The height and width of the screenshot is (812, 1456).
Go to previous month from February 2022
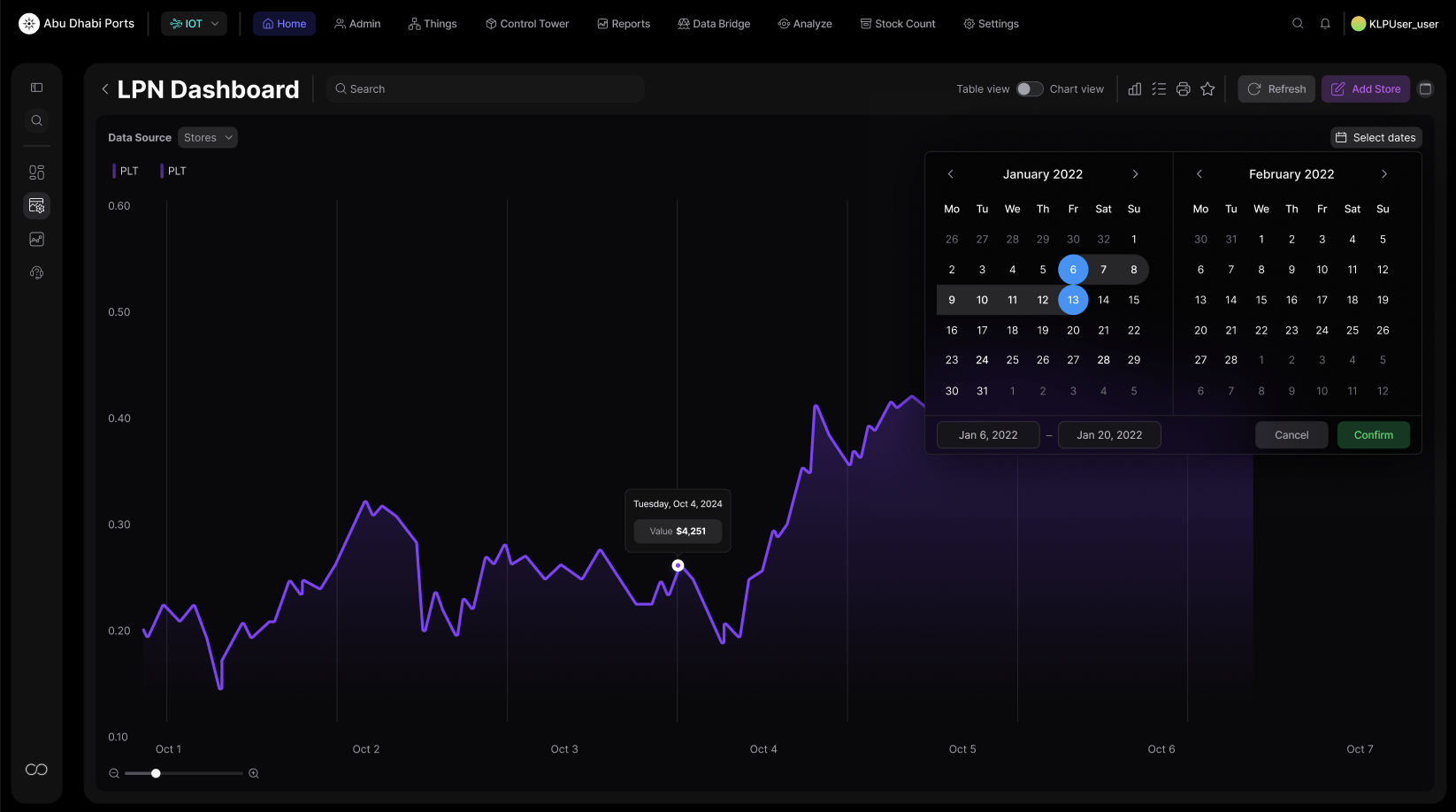tap(1199, 174)
